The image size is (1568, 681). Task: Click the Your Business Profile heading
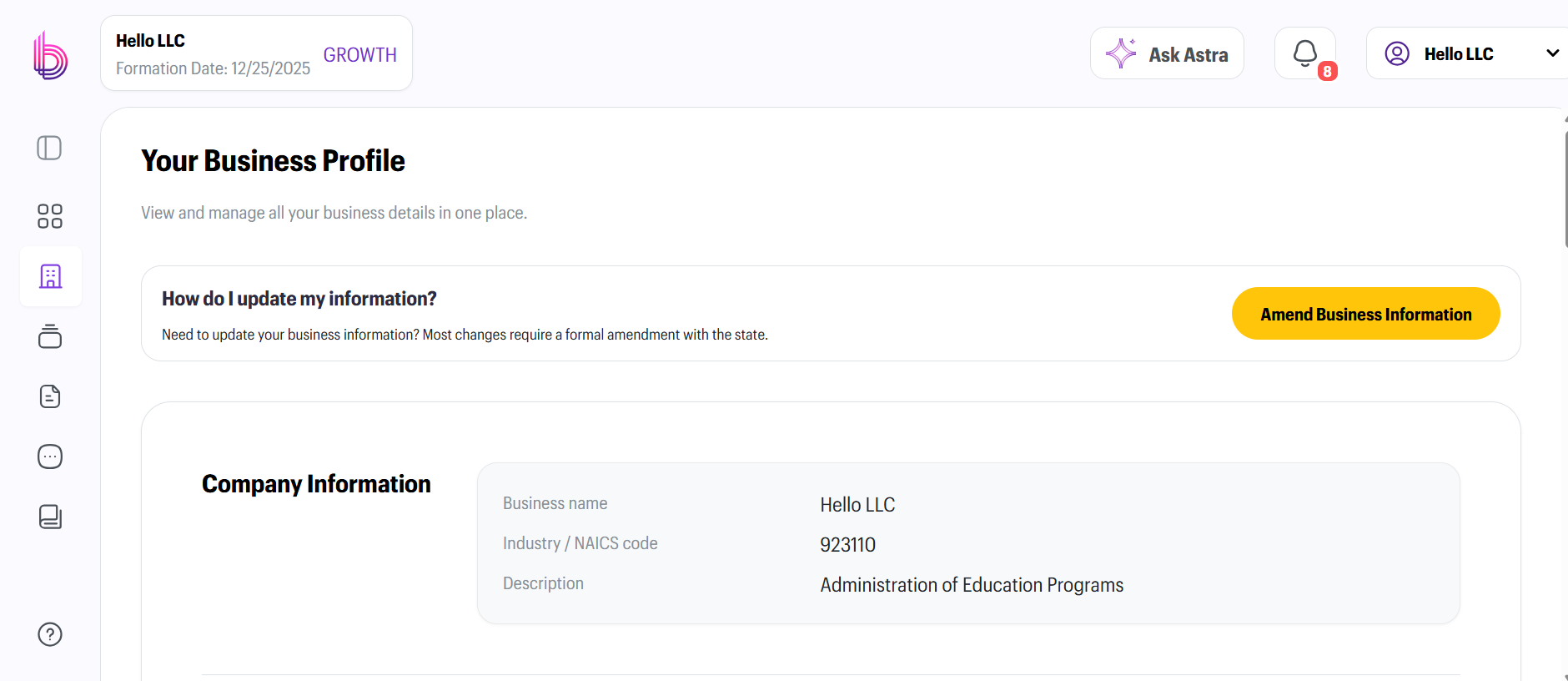[x=273, y=161]
